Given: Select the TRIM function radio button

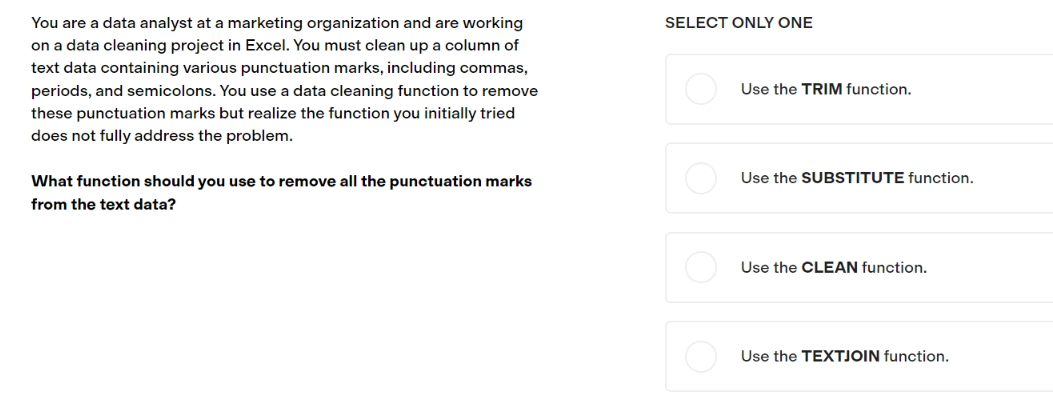Looking at the screenshot, I should pyautogui.click(x=700, y=89).
